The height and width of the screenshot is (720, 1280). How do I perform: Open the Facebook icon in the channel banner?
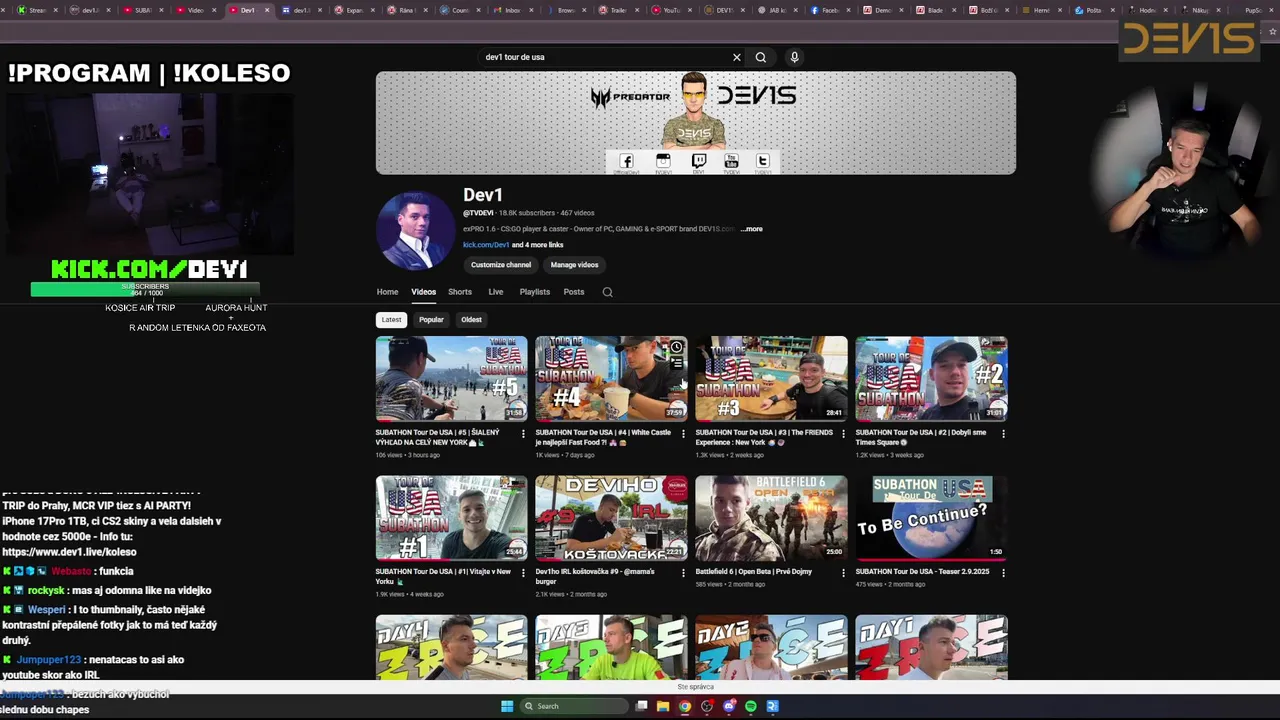(x=627, y=161)
